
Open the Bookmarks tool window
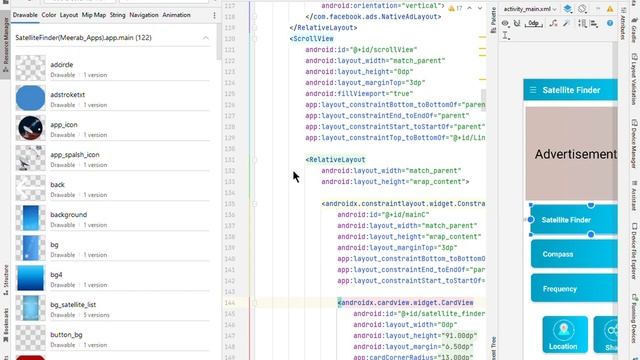click(5, 326)
